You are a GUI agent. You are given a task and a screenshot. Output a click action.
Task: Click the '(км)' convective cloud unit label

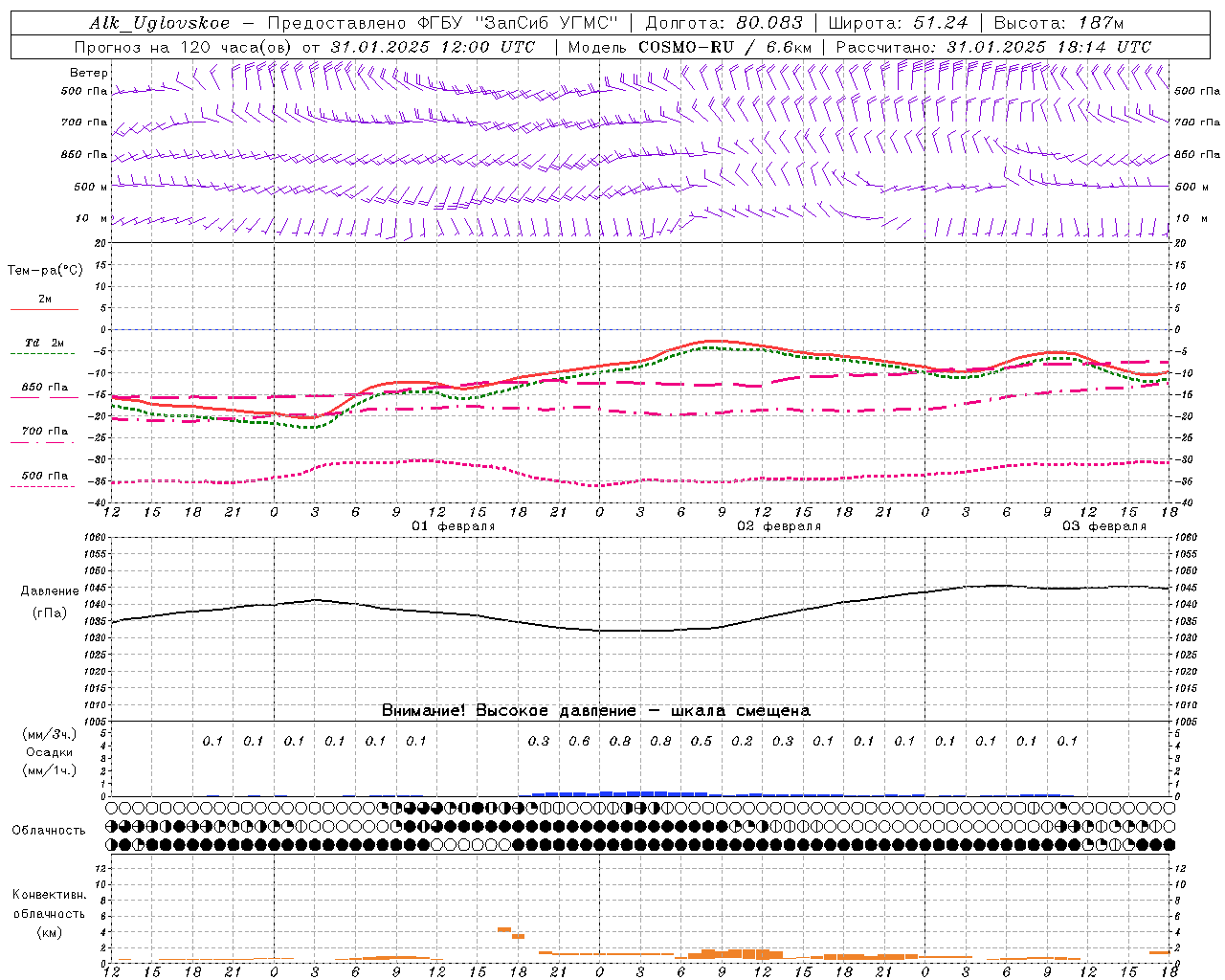(50, 931)
